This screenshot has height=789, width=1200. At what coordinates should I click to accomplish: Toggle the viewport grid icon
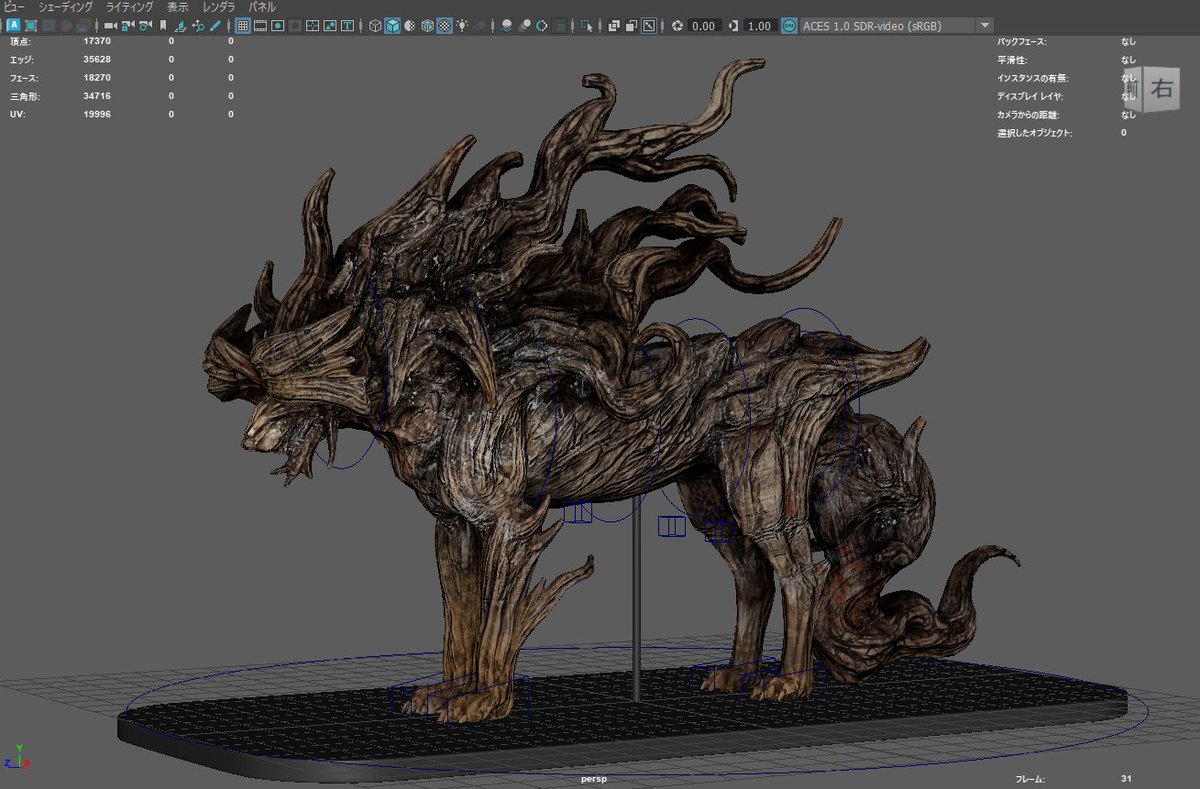click(242, 25)
